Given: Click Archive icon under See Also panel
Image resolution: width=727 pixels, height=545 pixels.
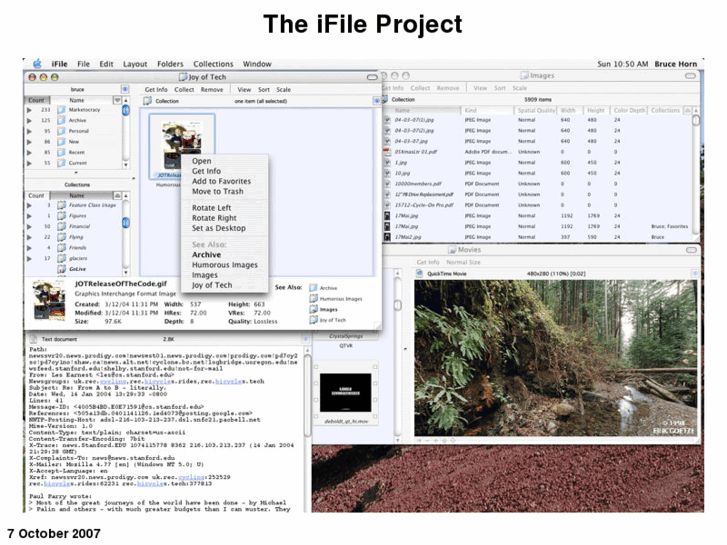Looking at the screenshot, I should pyautogui.click(x=313, y=288).
